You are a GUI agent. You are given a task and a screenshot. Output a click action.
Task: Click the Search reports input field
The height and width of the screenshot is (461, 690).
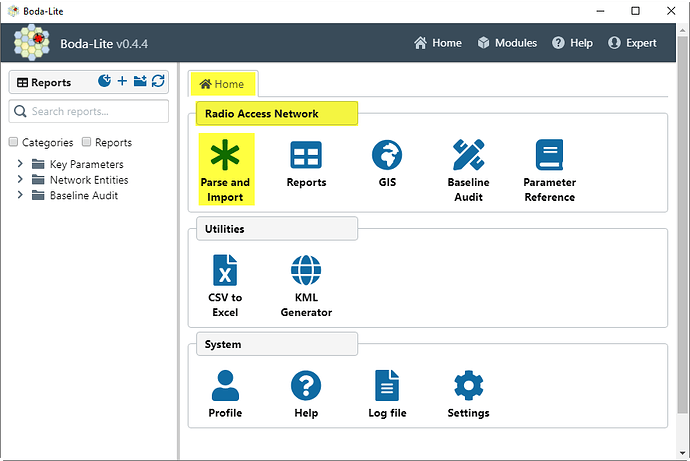coord(89,111)
